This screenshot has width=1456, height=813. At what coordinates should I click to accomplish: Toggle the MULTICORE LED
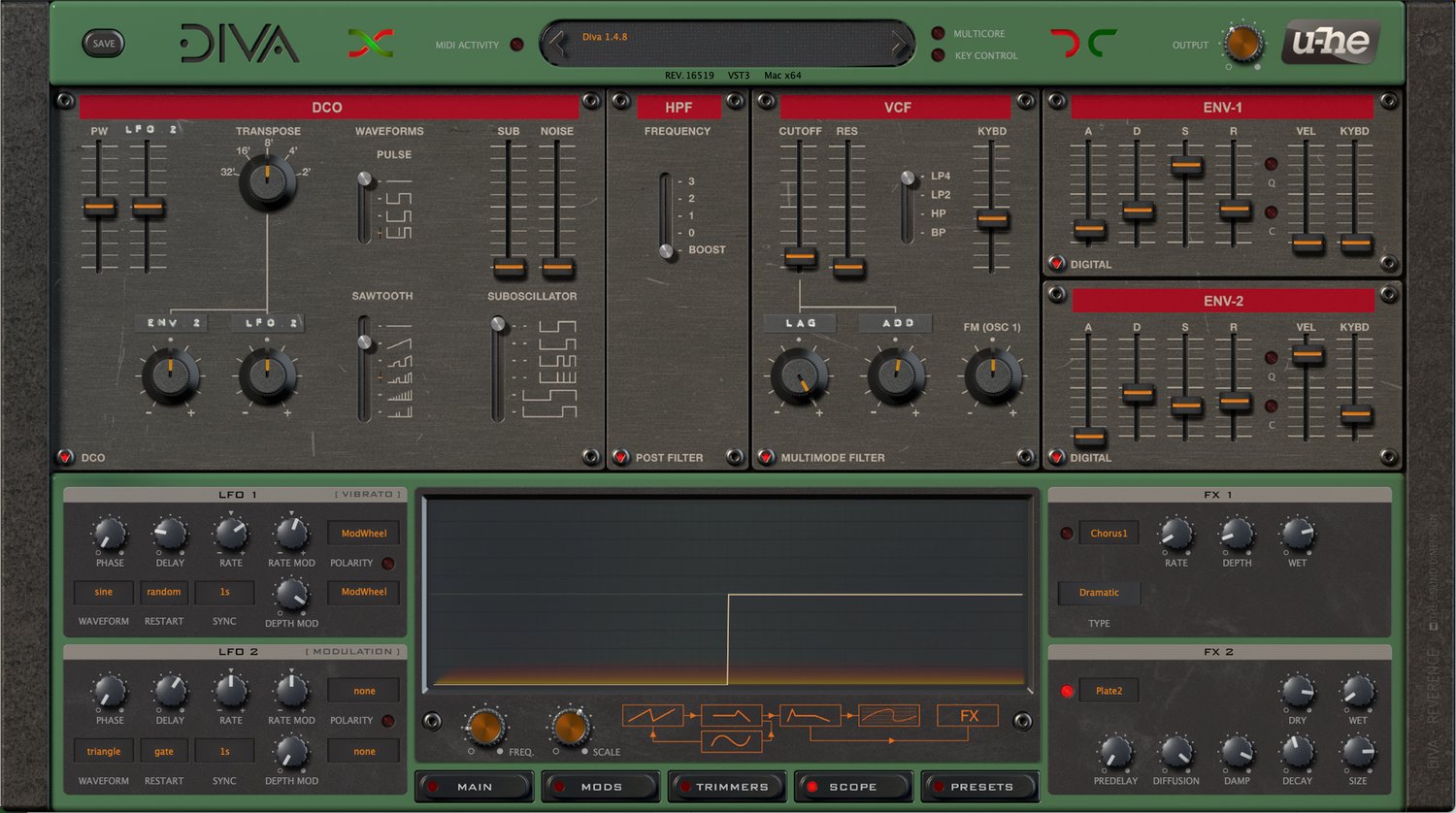[938, 34]
